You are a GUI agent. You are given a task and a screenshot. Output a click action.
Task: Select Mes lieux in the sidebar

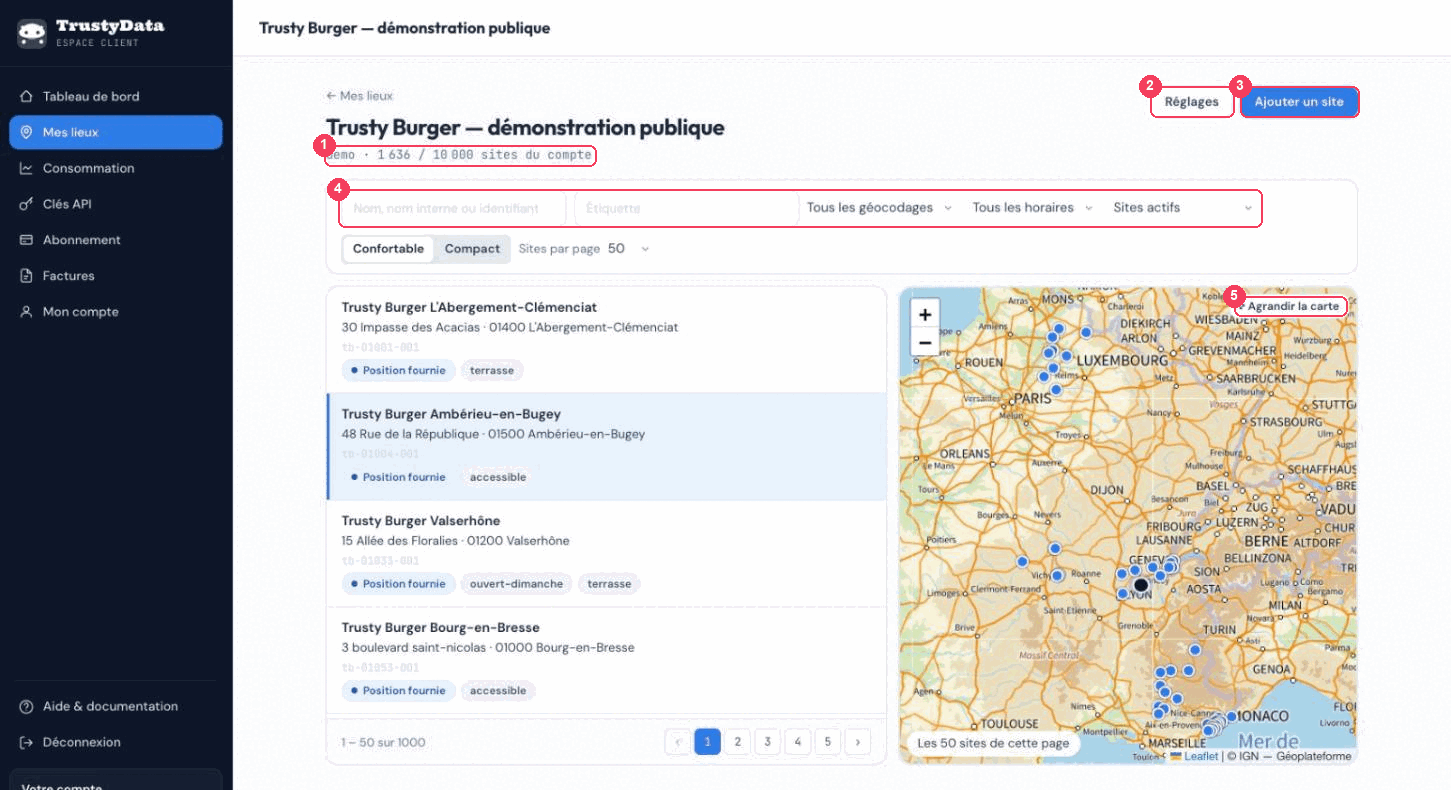(116, 132)
